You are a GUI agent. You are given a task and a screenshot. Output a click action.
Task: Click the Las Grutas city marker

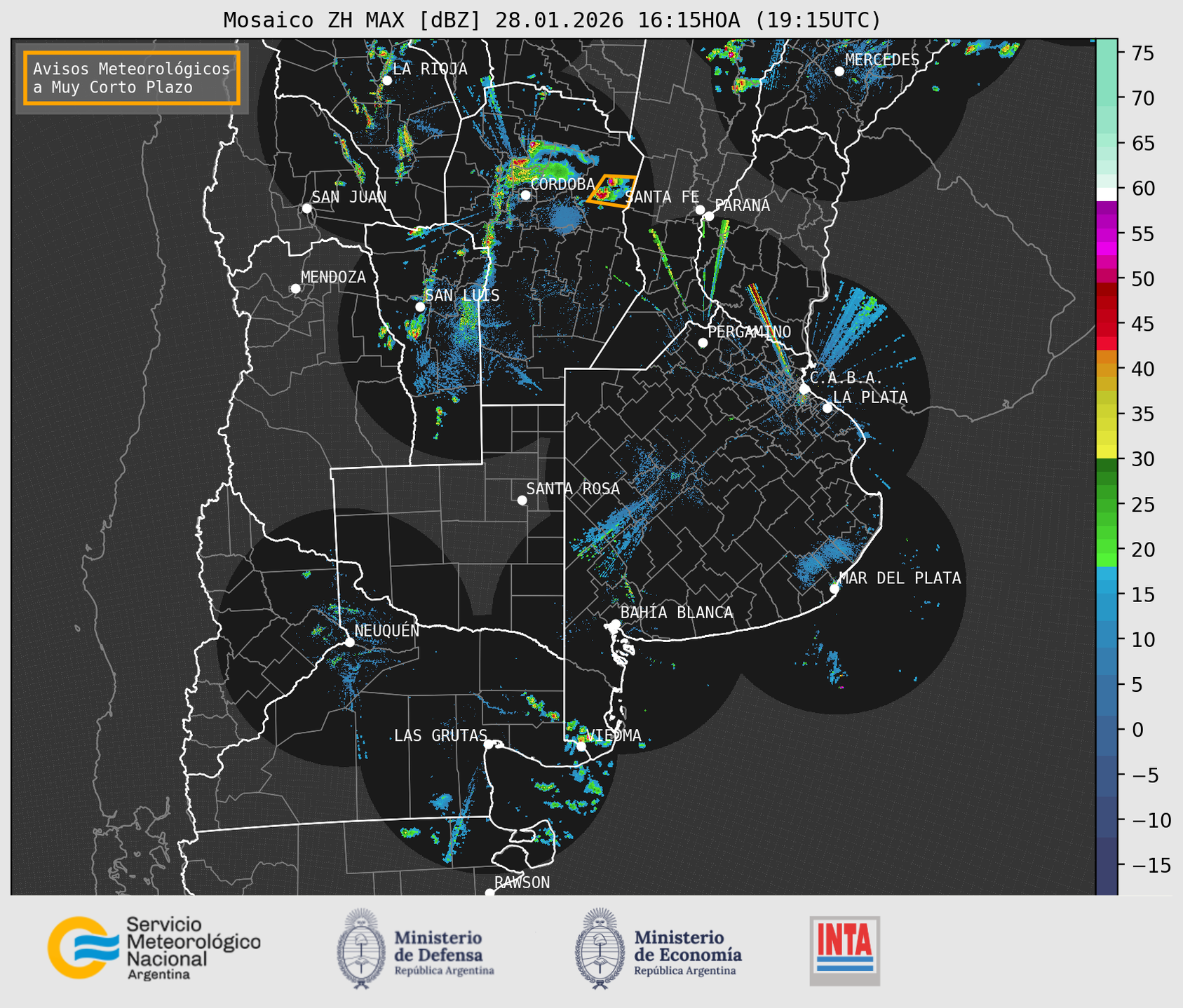tap(489, 744)
